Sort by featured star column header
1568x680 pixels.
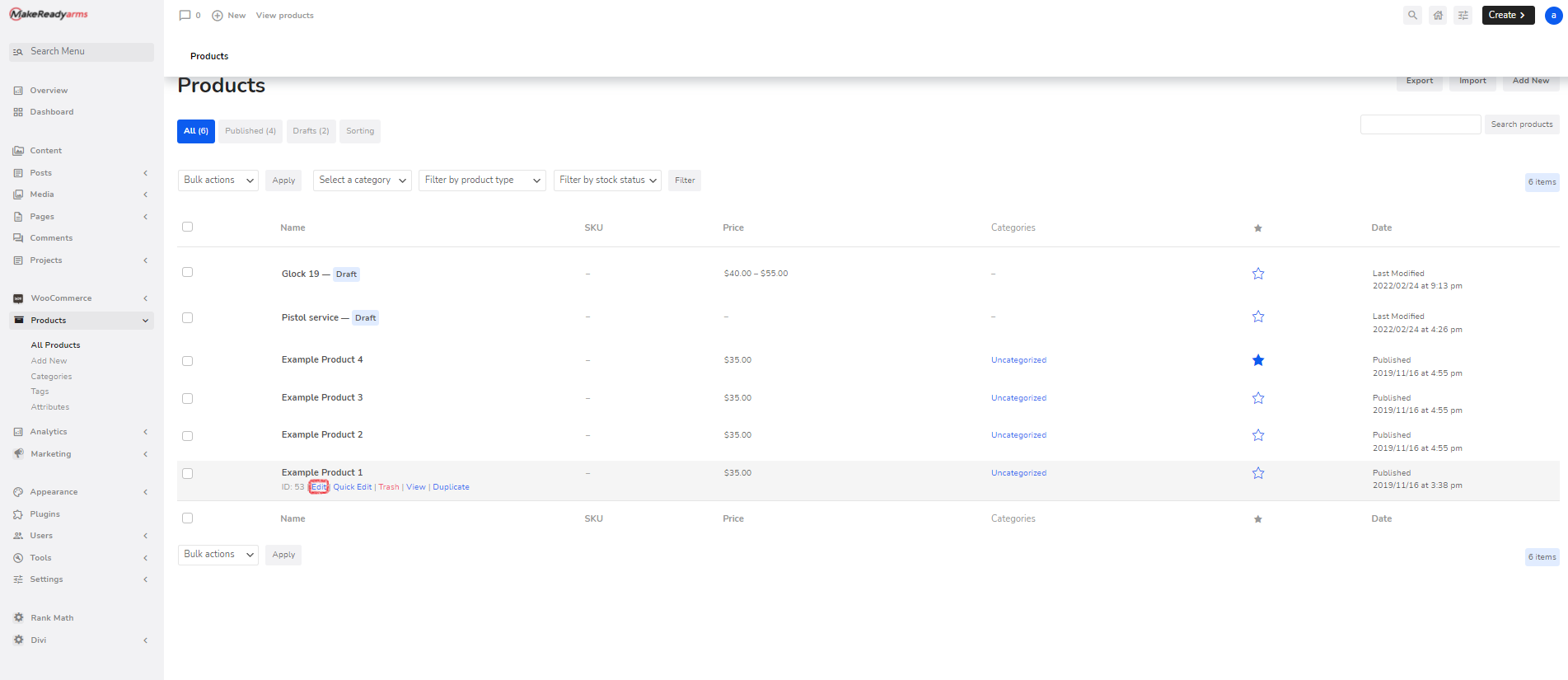coord(1258,228)
